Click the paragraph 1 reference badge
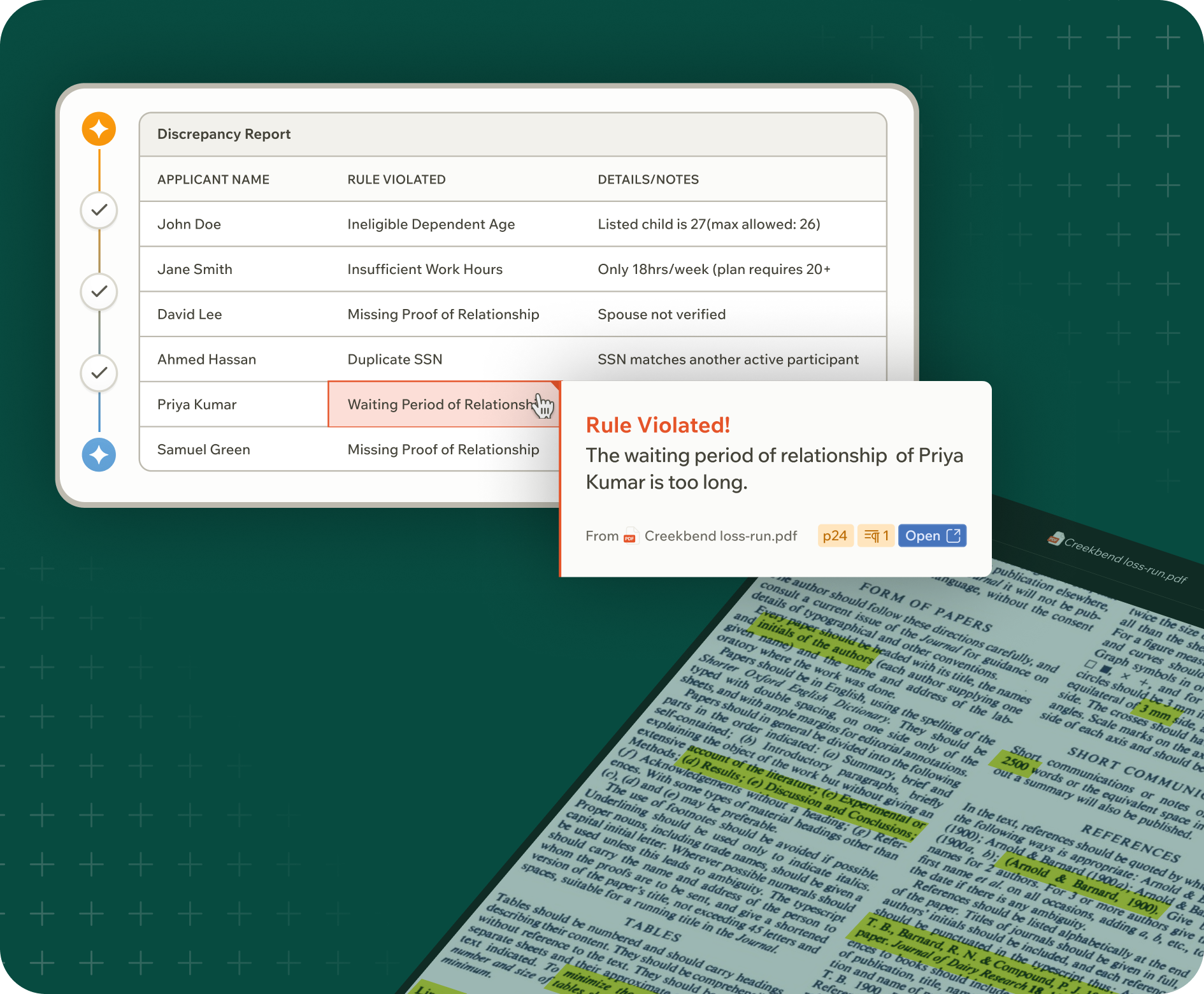 click(x=876, y=536)
